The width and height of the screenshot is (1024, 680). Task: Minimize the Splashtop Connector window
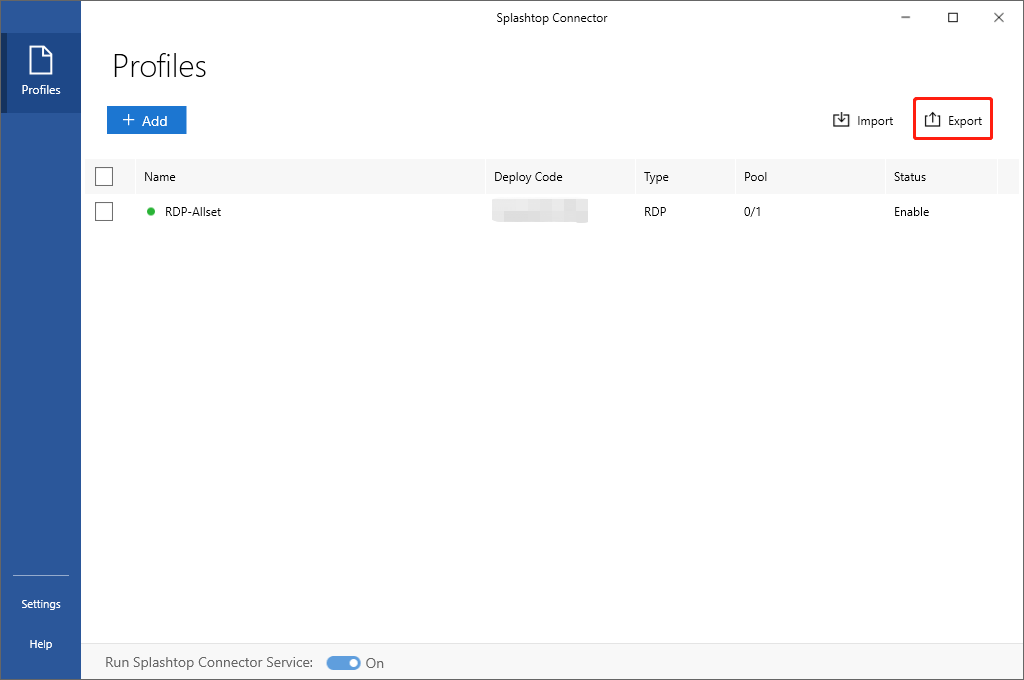(x=905, y=18)
